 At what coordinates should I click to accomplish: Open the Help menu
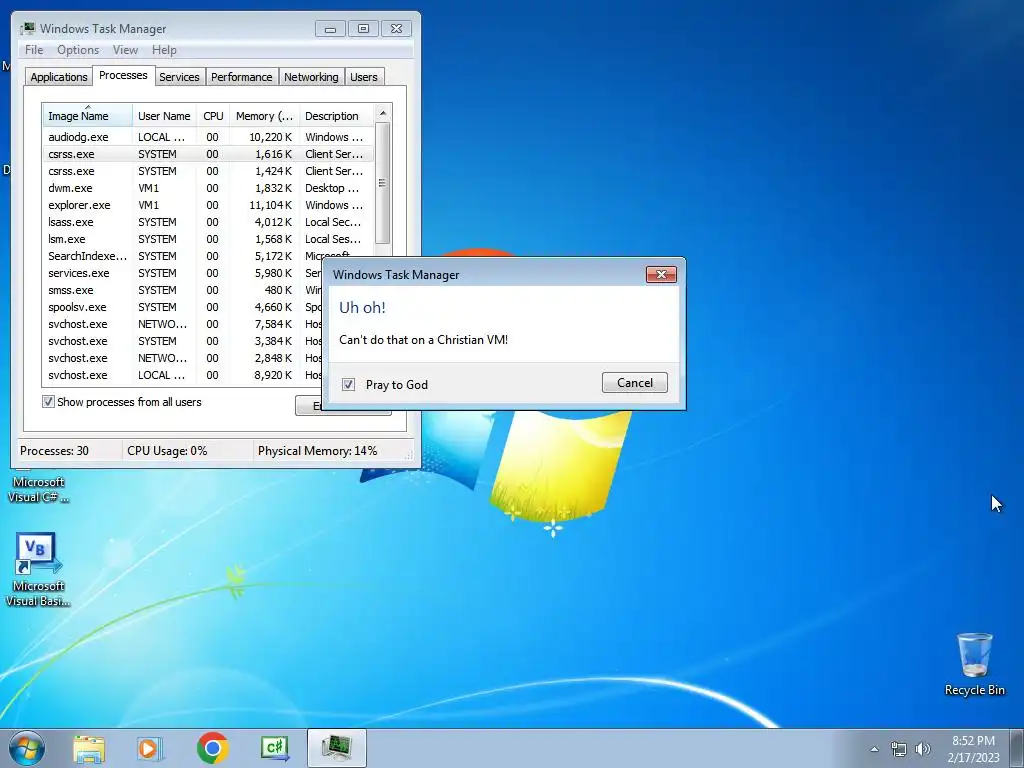164,50
